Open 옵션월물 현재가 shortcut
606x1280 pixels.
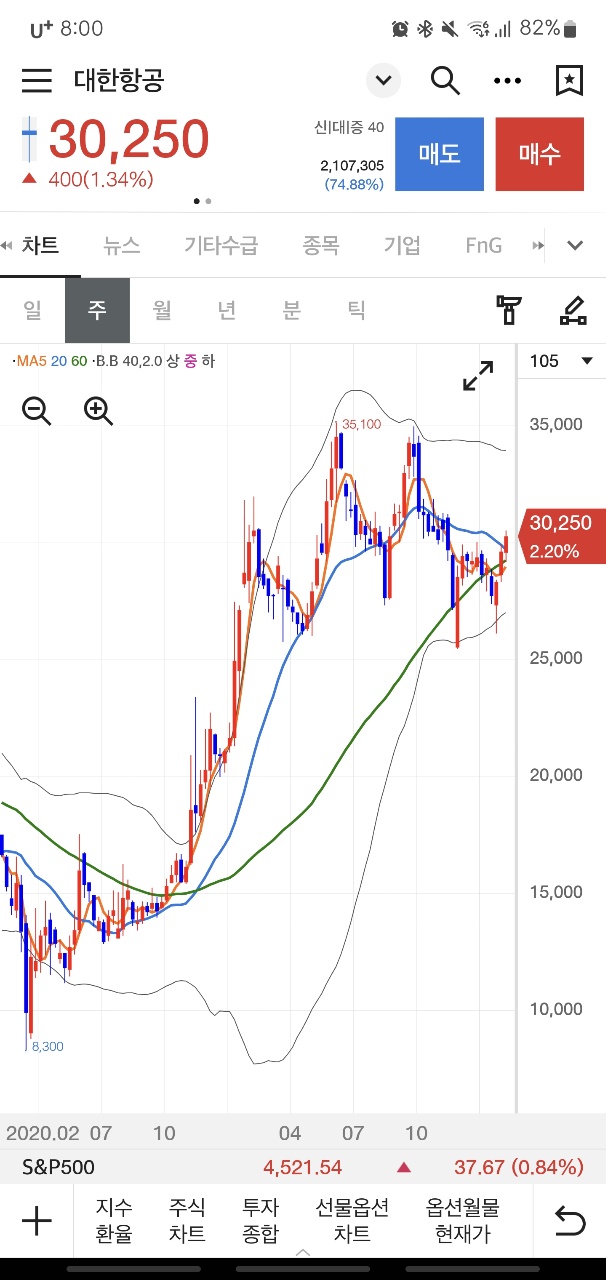[x=462, y=1221]
